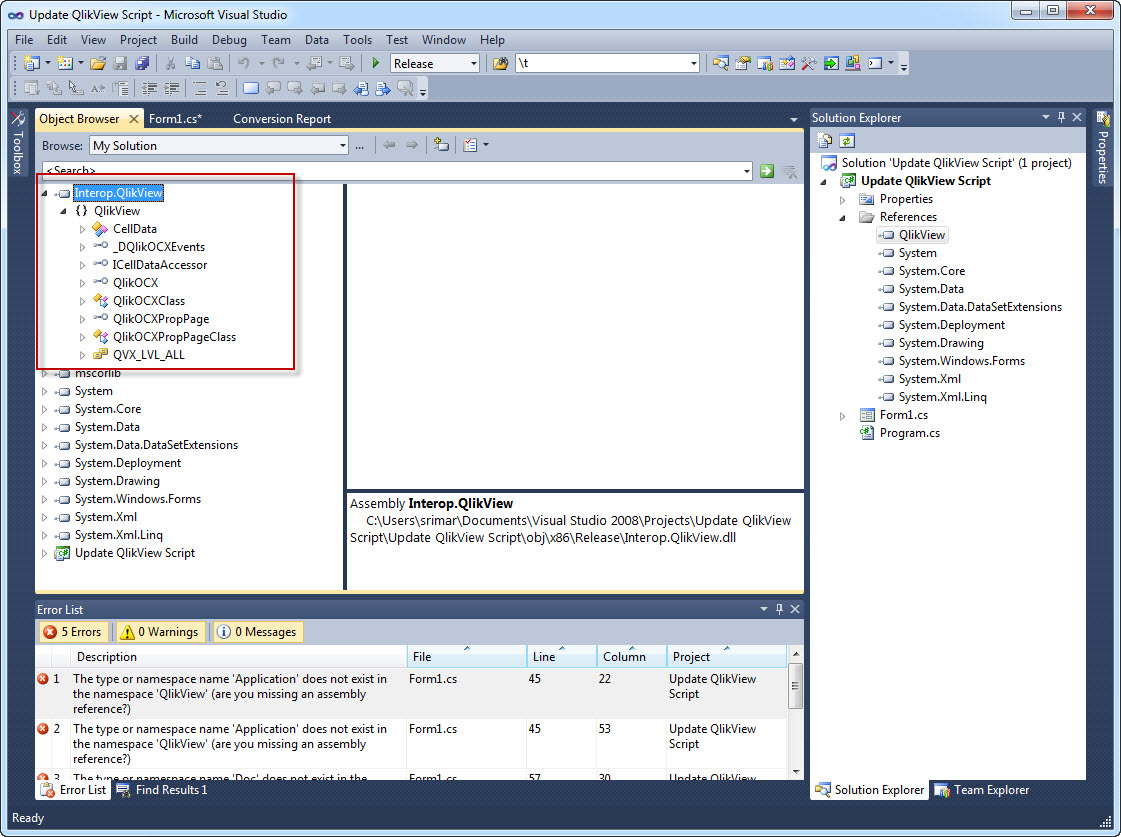Expand the System.Windows.Forms assembly node
Viewport: 1121px width, 837px height.
(44, 500)
